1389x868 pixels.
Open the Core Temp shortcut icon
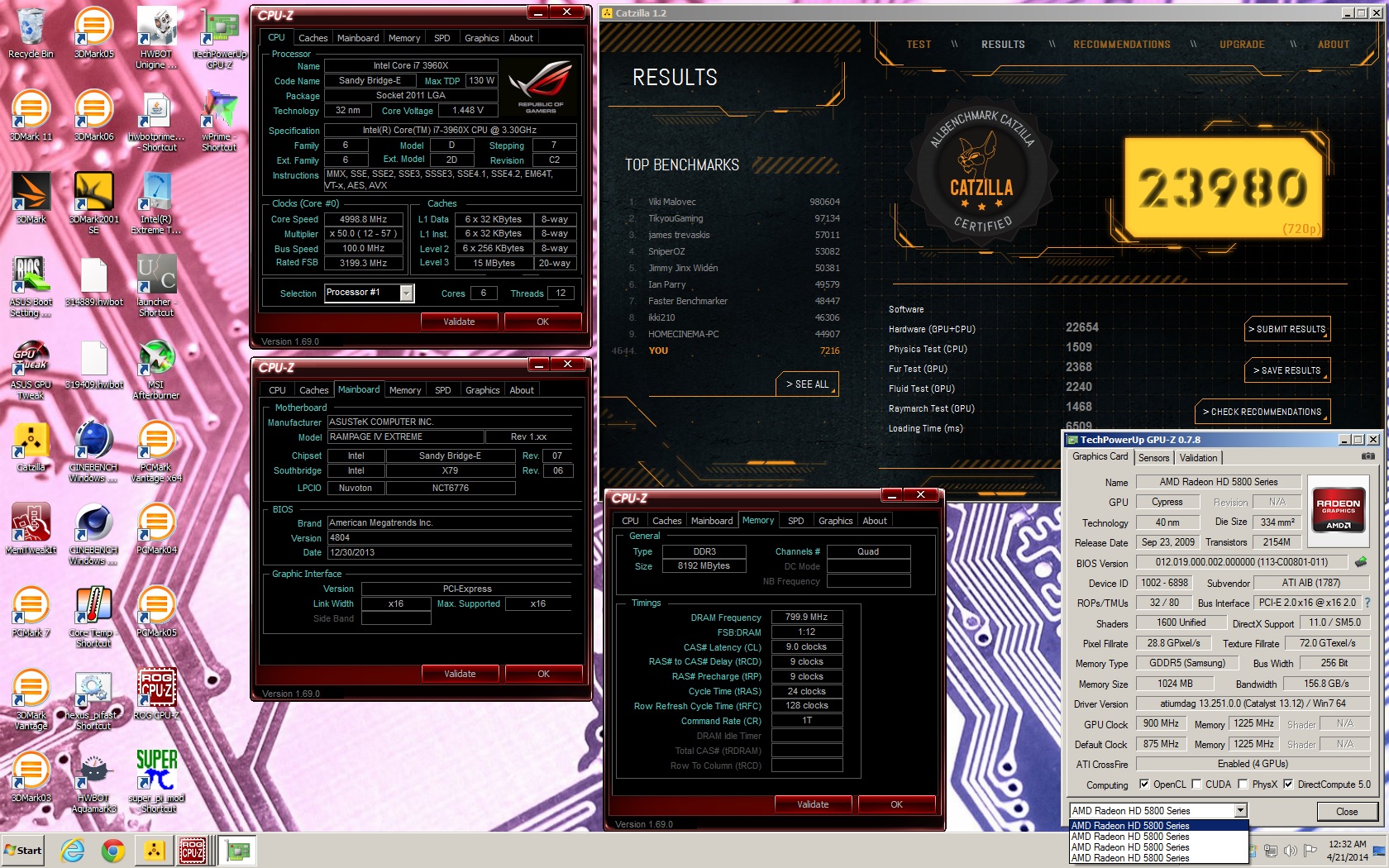click(x=93, y=617)
